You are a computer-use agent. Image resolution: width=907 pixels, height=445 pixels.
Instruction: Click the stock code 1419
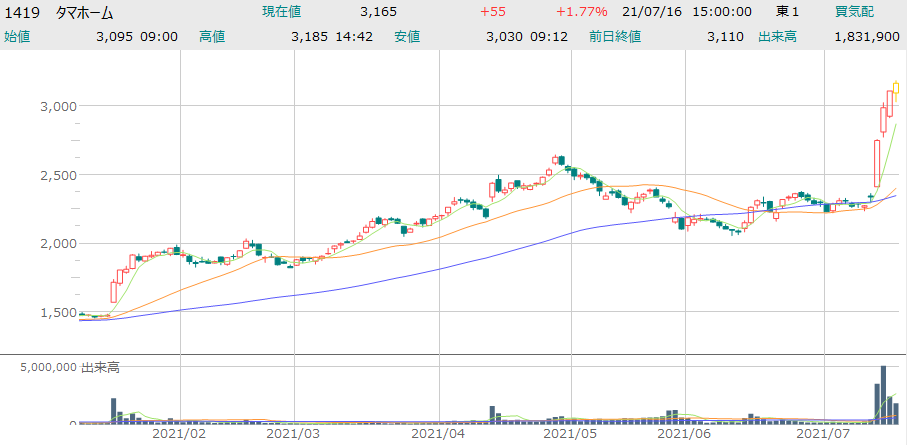pos(21,12)
